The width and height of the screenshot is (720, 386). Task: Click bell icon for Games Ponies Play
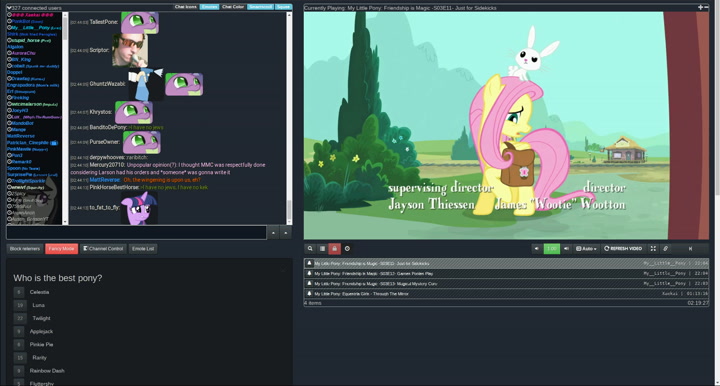coord(309,274)
